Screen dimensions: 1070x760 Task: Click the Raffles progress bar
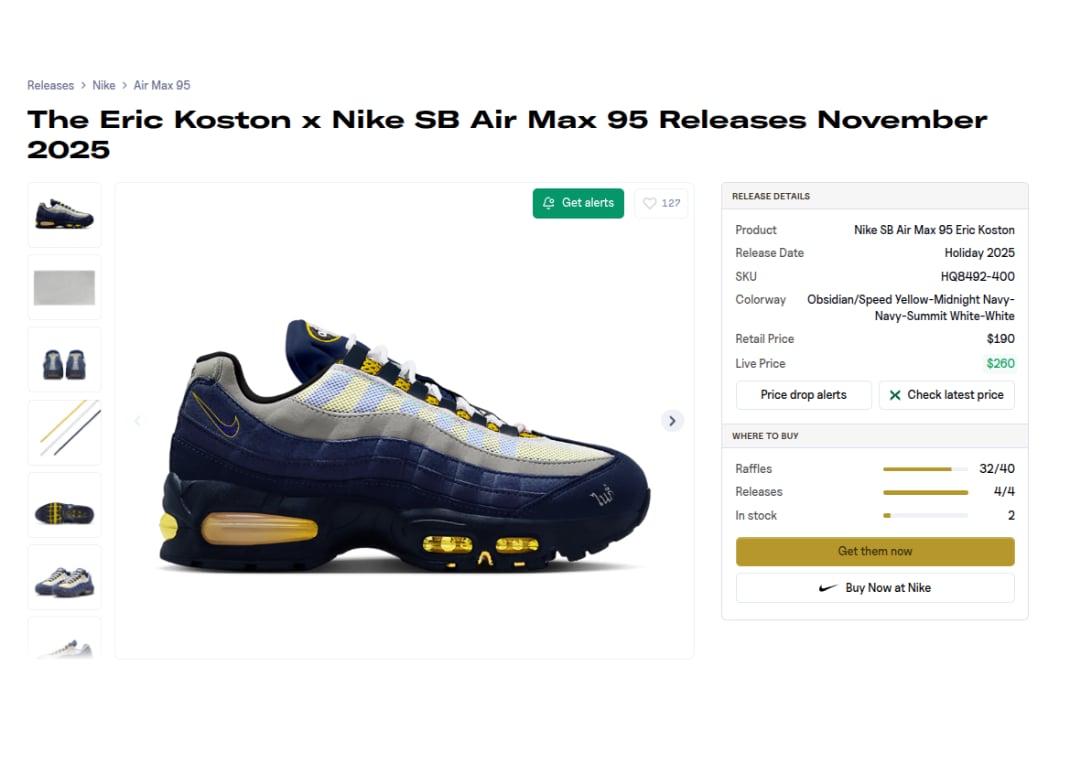tap(925, 469)
